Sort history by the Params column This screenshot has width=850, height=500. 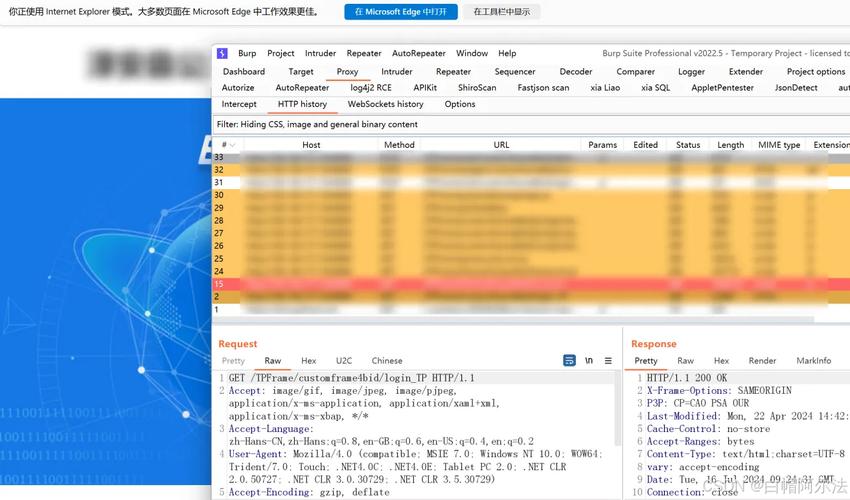click(x=602, y=145)
